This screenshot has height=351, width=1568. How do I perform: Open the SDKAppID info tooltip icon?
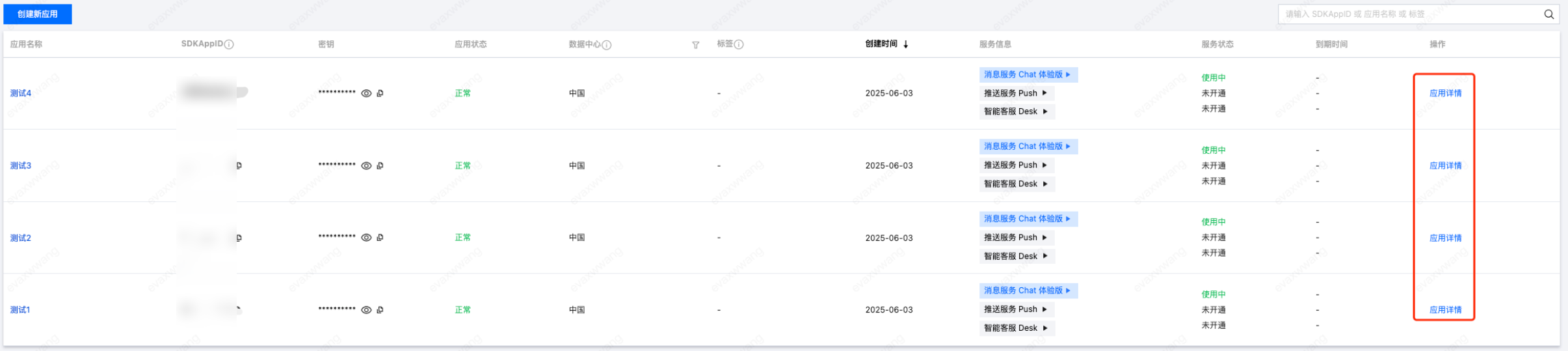click(x=229, y=44)
